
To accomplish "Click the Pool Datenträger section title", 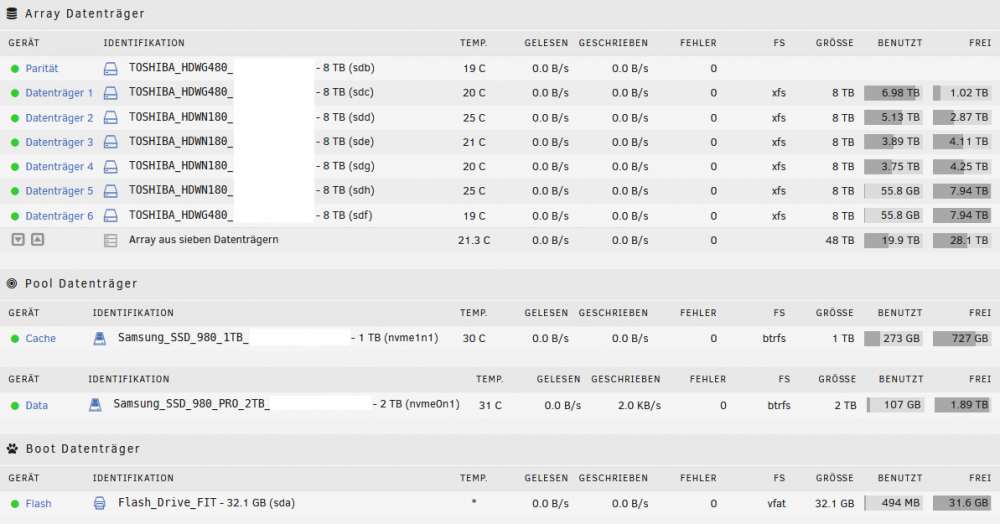I will tap(81, 284).
